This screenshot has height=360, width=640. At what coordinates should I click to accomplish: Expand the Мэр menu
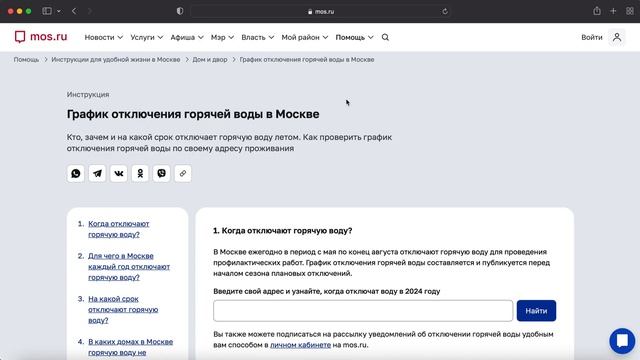[x=222, y=37]
